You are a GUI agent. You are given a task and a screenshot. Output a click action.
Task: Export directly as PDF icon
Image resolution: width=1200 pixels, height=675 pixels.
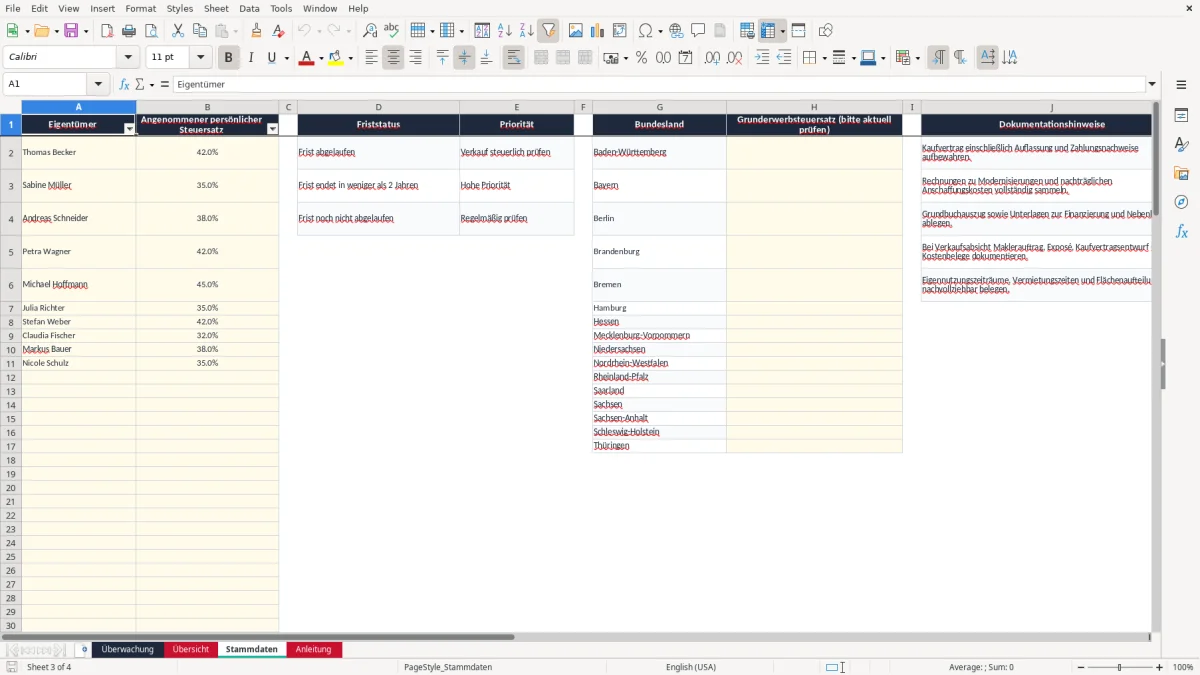click(x=107, y=31)
